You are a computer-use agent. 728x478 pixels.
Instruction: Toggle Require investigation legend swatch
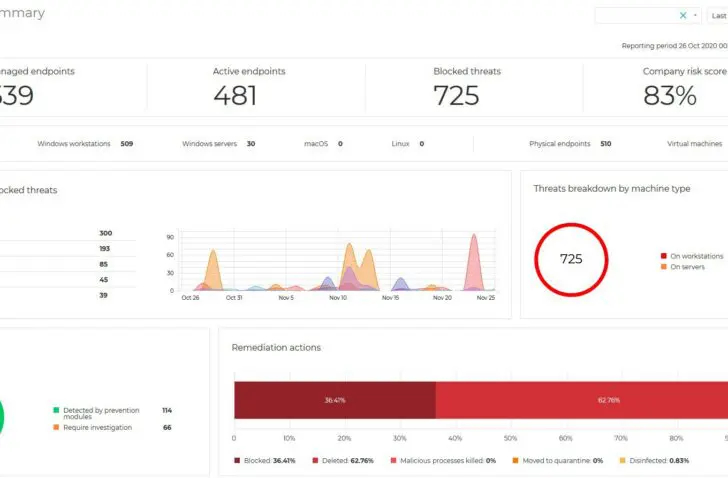click(x=56, y=427)
